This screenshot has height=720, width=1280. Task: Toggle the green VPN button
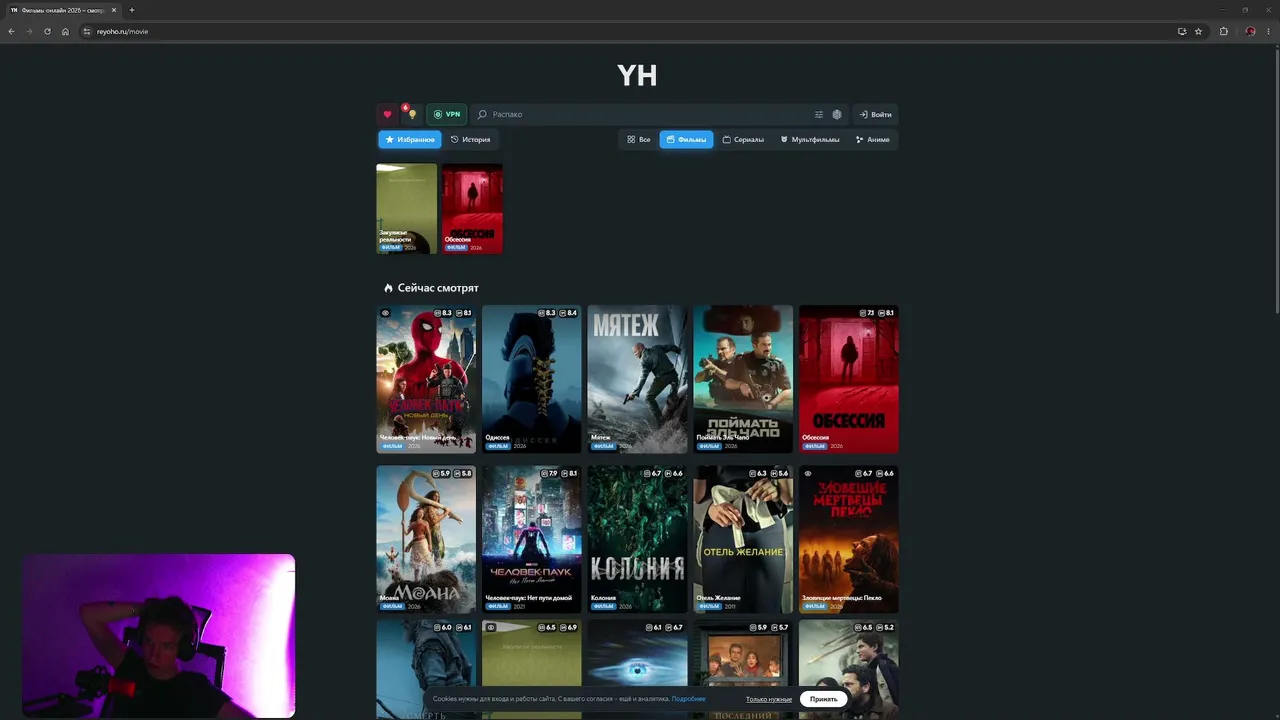pos(447,115)
